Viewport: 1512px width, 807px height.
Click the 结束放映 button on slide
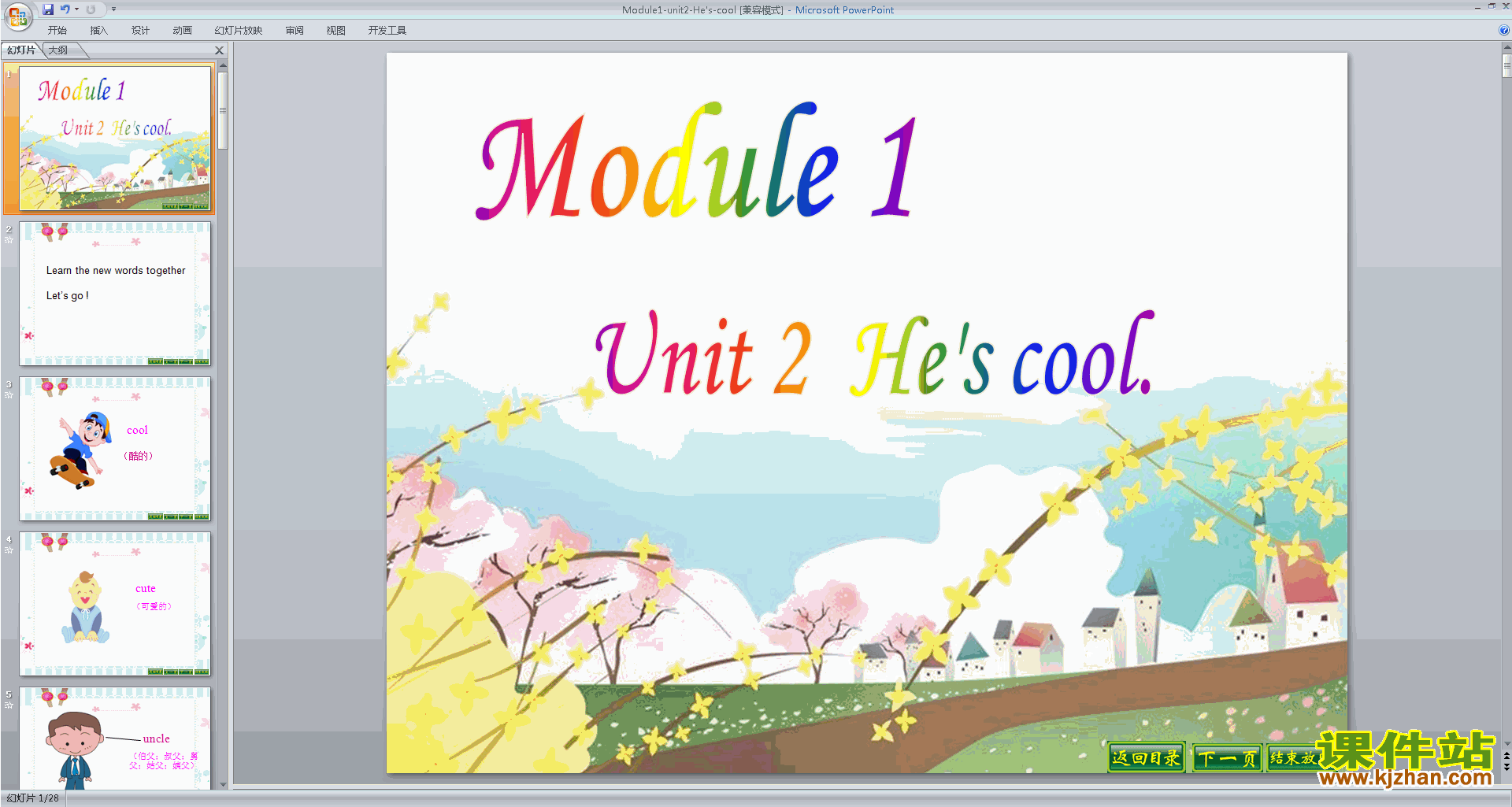tap(1291, 758)
